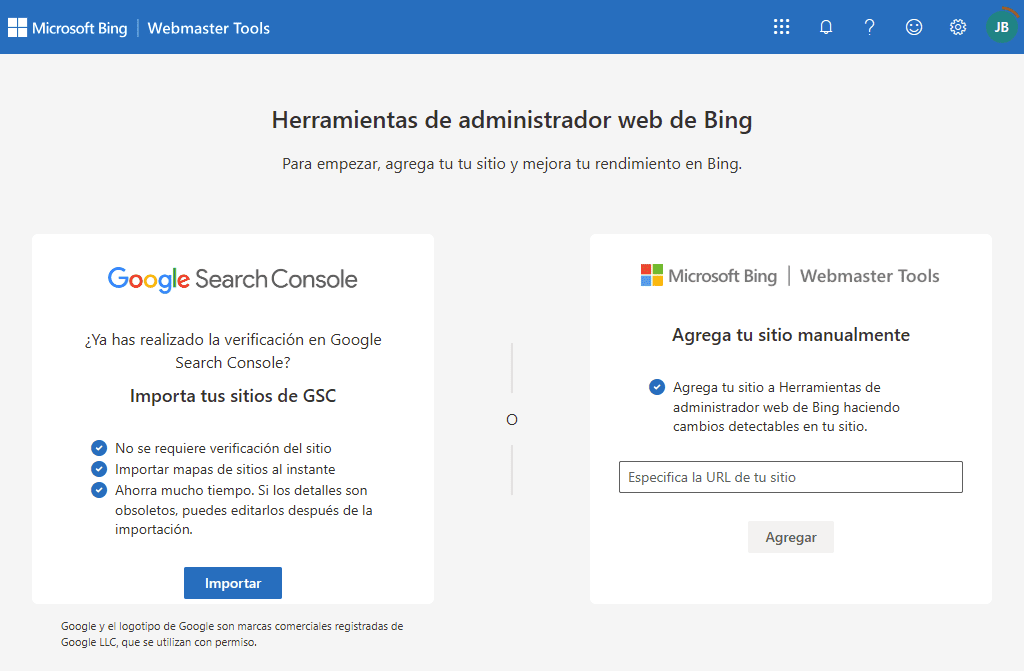Viewport: 1024px width, 671px height.
Task: Click the Importar button
Action: [x=232, y=583]
